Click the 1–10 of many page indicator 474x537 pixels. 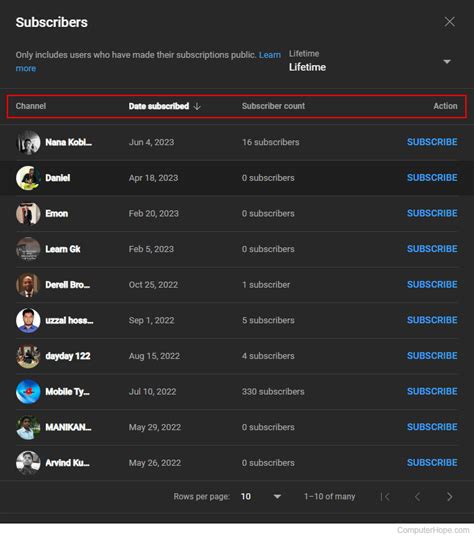click(x=329, y=497)
